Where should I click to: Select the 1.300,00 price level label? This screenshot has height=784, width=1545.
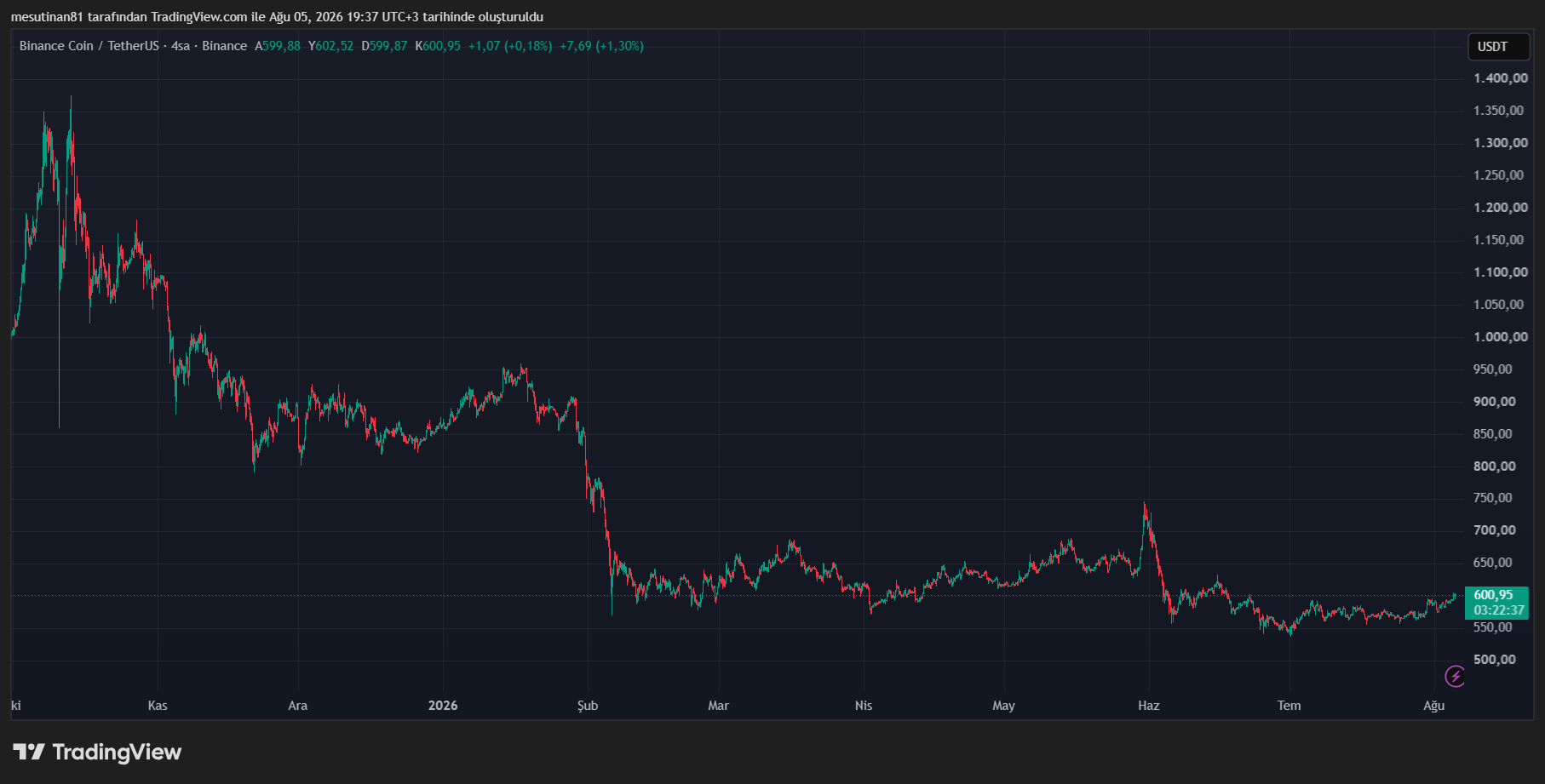(x=1501, y=143)
